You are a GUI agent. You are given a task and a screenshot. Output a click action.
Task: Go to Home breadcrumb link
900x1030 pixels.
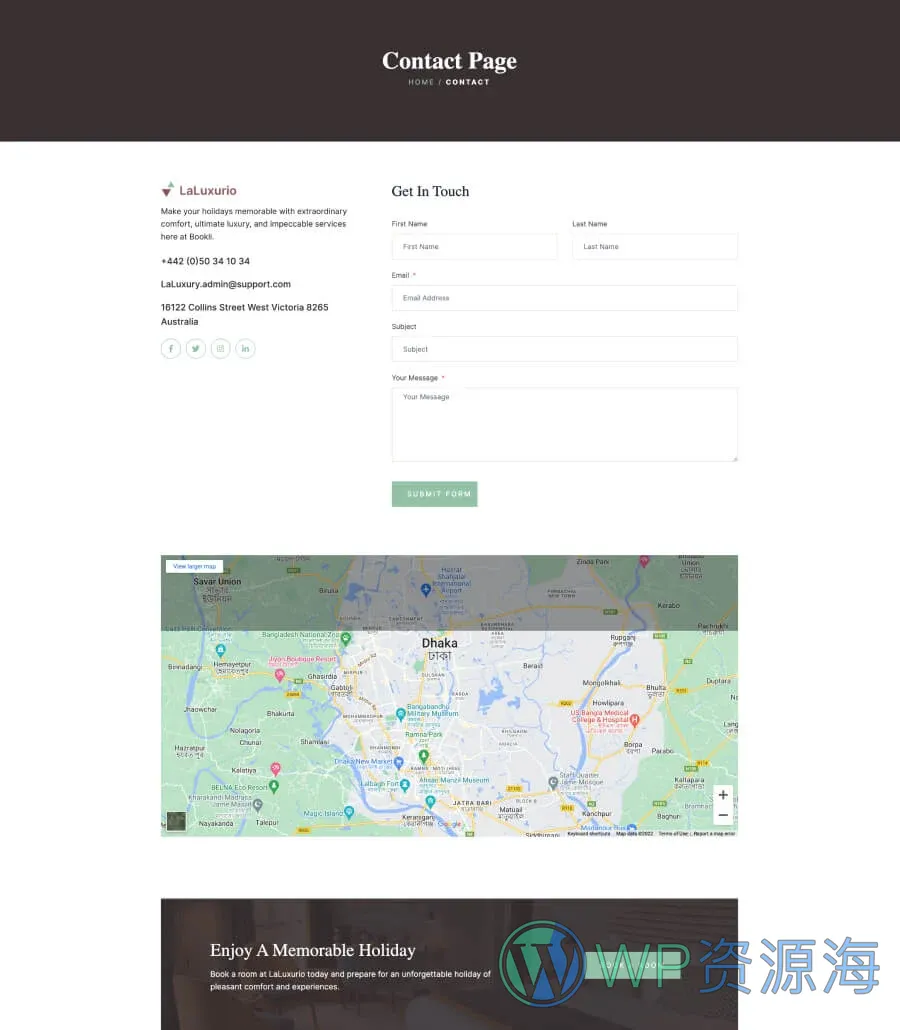point(421,82)
